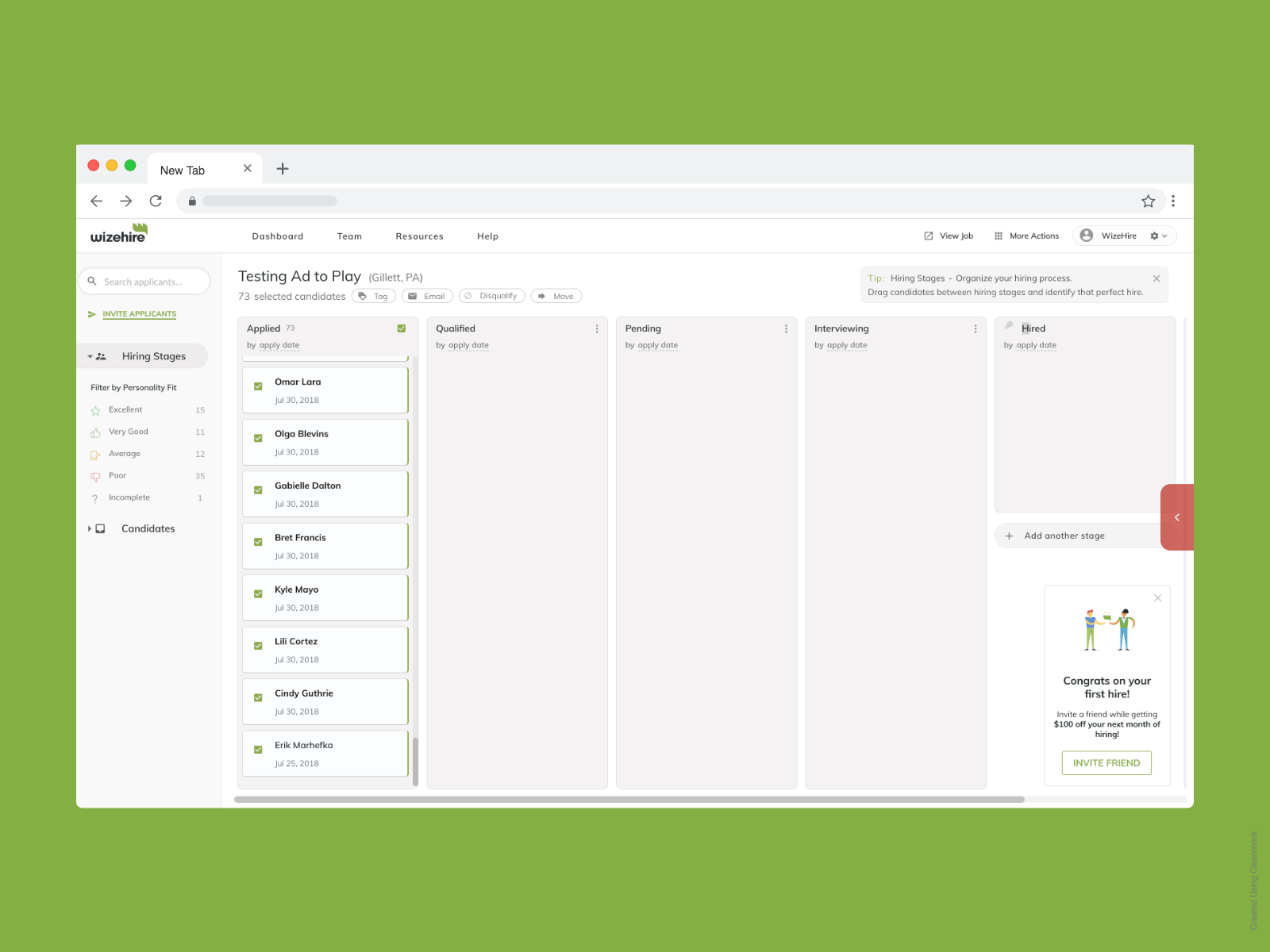The height and width of the screenshot is (952, 1270).
Task: Click the Poor thumbs-down icon
Action: (95, 476)
